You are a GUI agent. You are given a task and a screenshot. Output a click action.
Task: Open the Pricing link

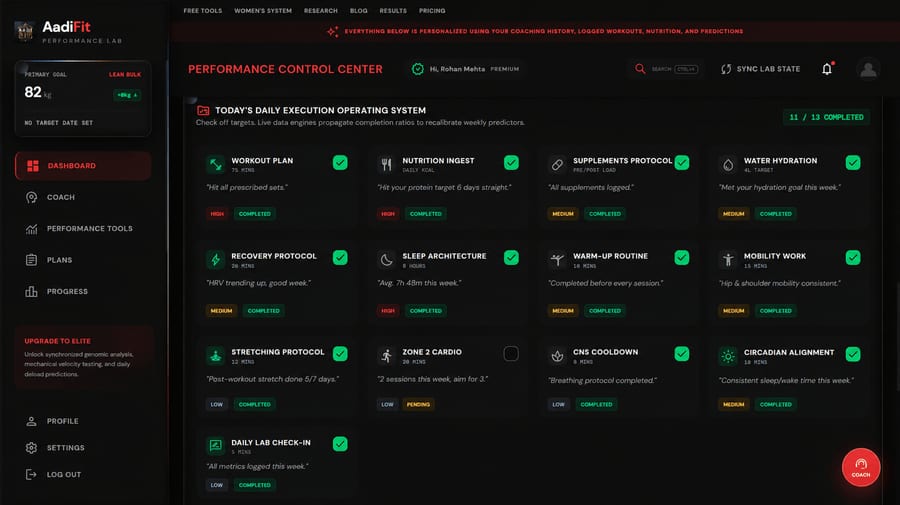click(432, 11)
